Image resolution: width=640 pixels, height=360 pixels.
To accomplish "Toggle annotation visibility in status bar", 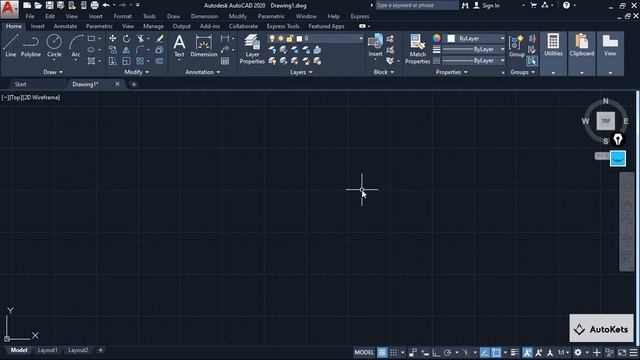I will coord(527,352).
